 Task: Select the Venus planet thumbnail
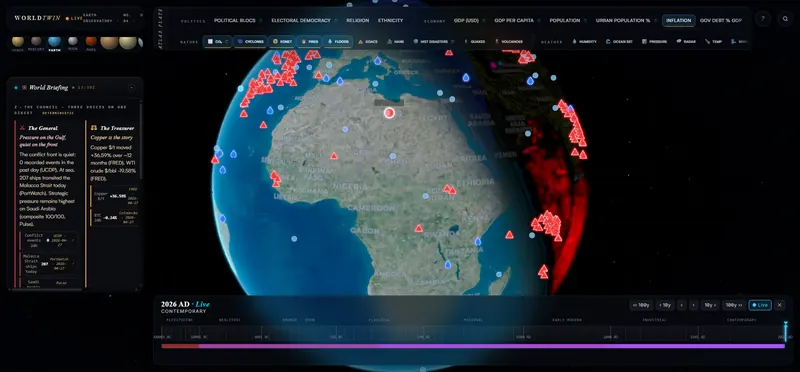point(18,43)
